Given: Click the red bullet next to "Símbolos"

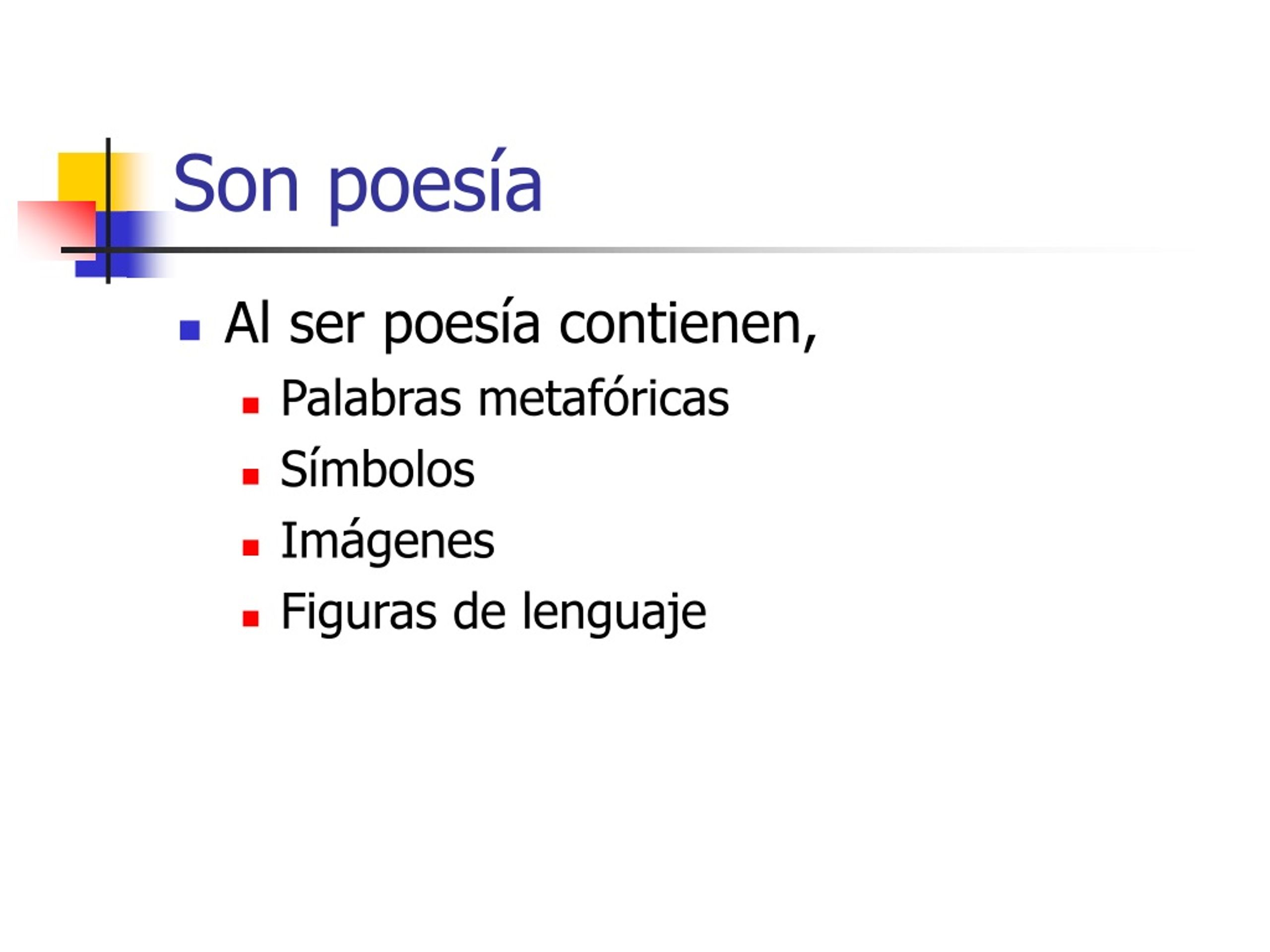Looking at the screenshot, I should 251,476.
